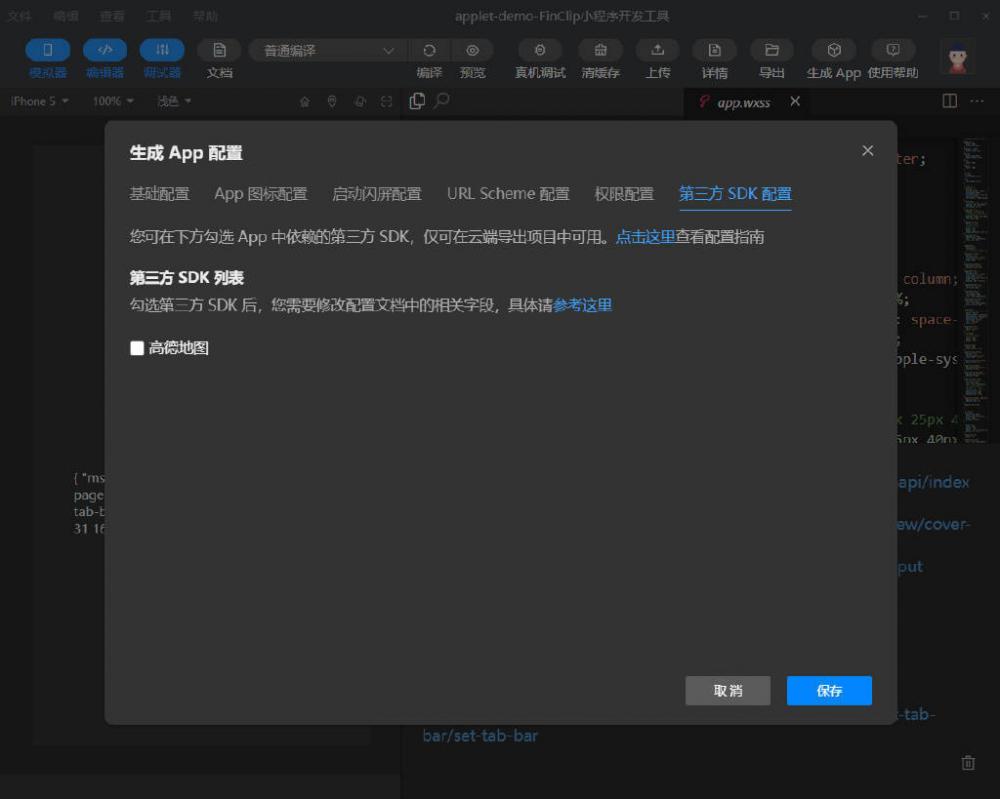The height and width of the screenshot is (799, 1000).
Task: Close the app.wxss editor tab
Action: 795,101
